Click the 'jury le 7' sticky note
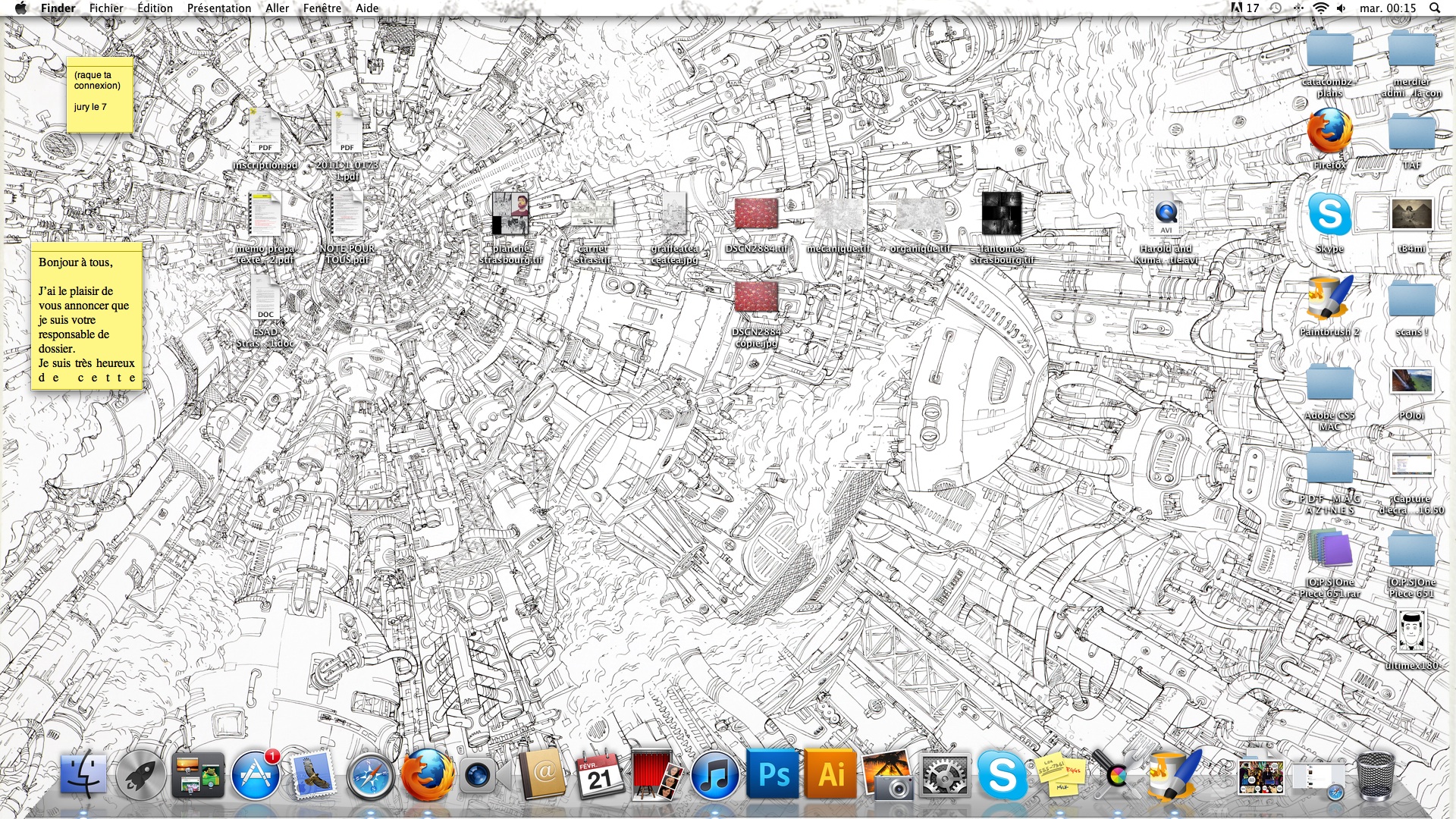Image resolution: width=1456 pixels, height=819 pixels. [x=100, y=96]
